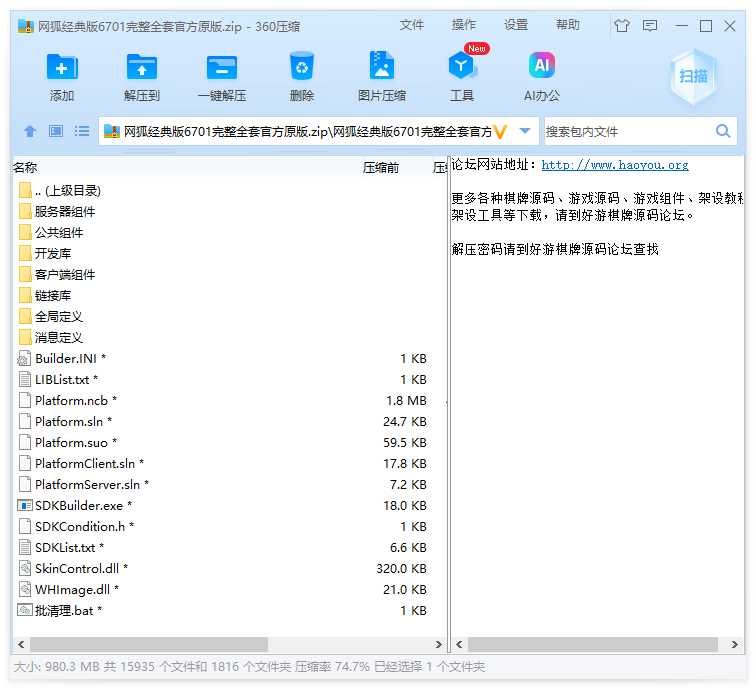Expand the address path dropdown arrow

click(x=525, y=131)
